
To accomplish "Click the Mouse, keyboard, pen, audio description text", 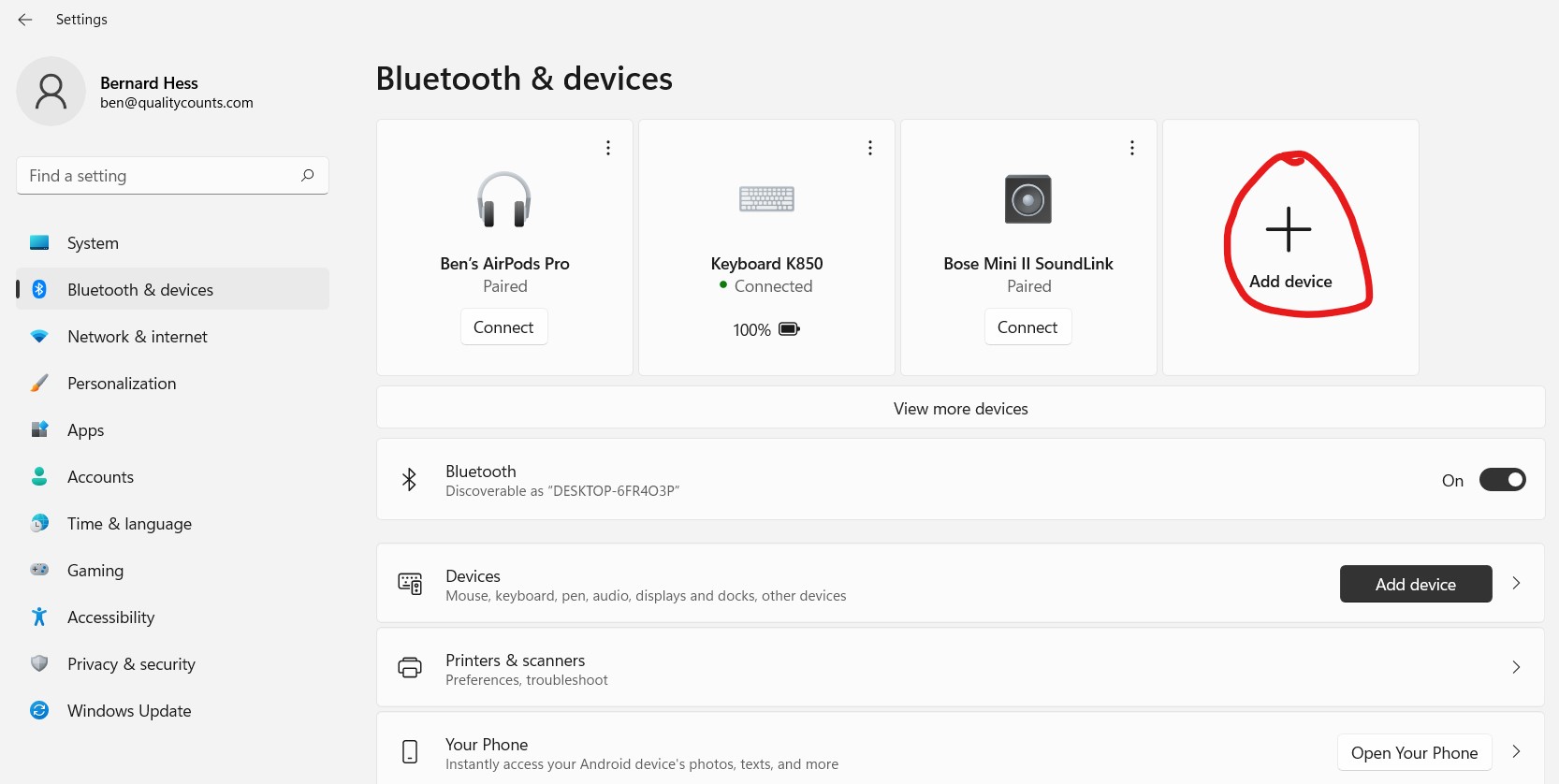I will click(x=646, y=596).
